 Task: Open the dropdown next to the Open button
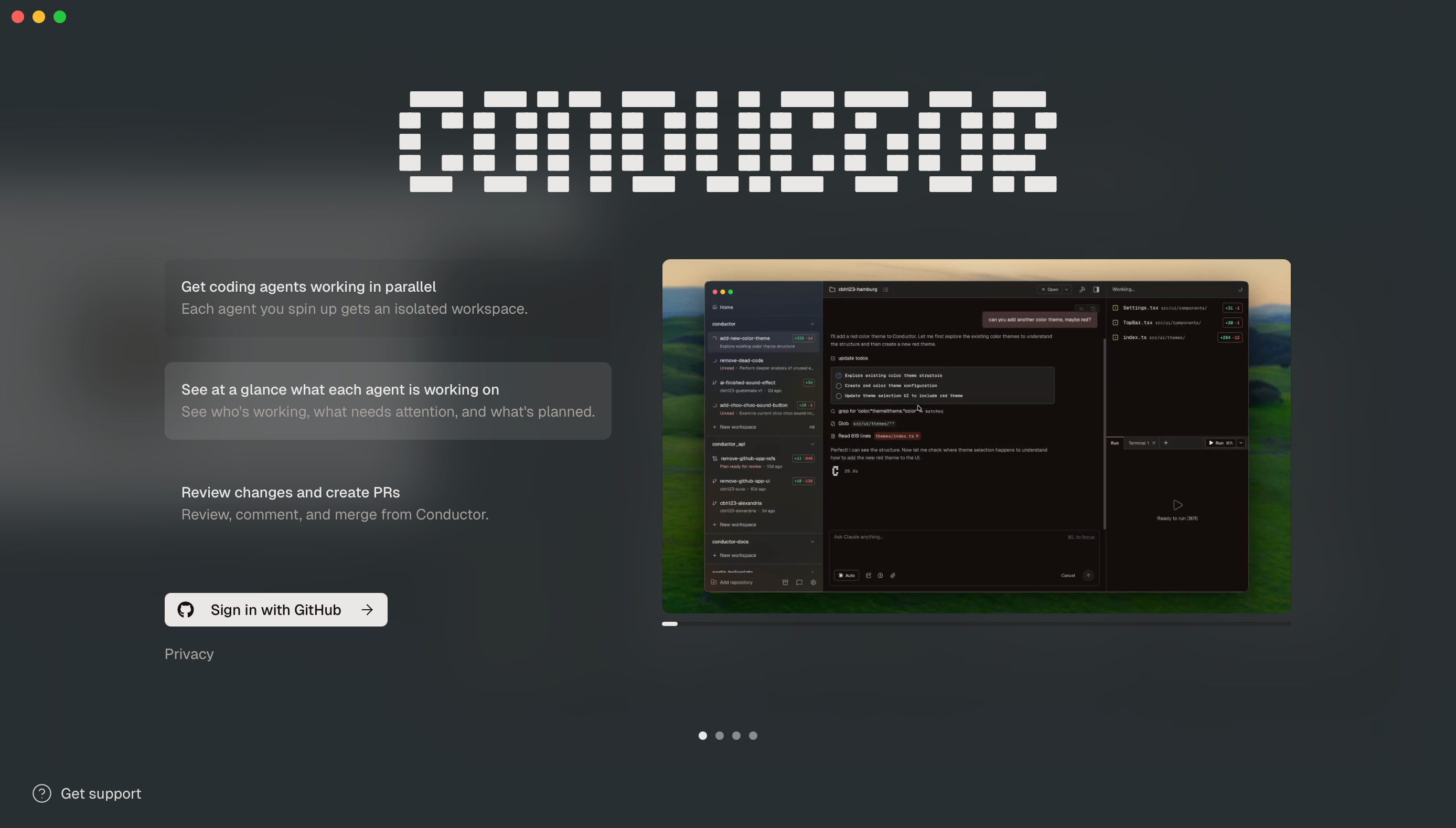1067,290
